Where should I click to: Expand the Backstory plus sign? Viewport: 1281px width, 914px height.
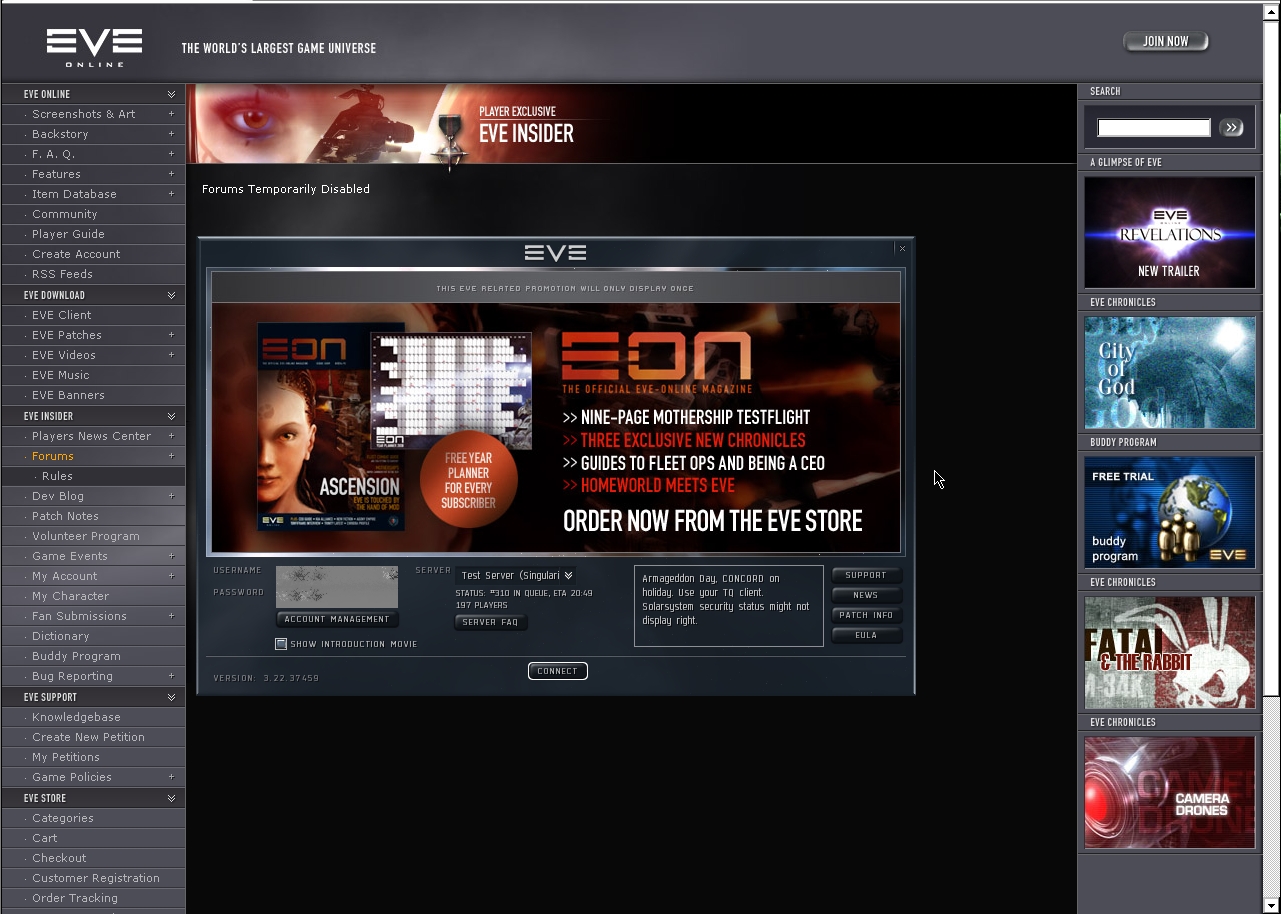tap(171, 134)
